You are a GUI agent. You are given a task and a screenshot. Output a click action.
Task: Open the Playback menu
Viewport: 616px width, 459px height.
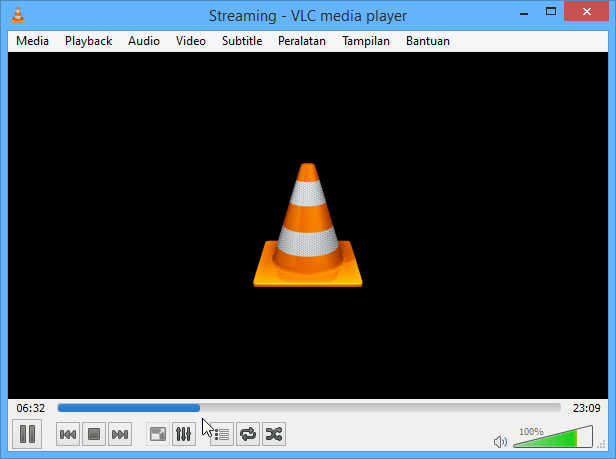point(88,41)
